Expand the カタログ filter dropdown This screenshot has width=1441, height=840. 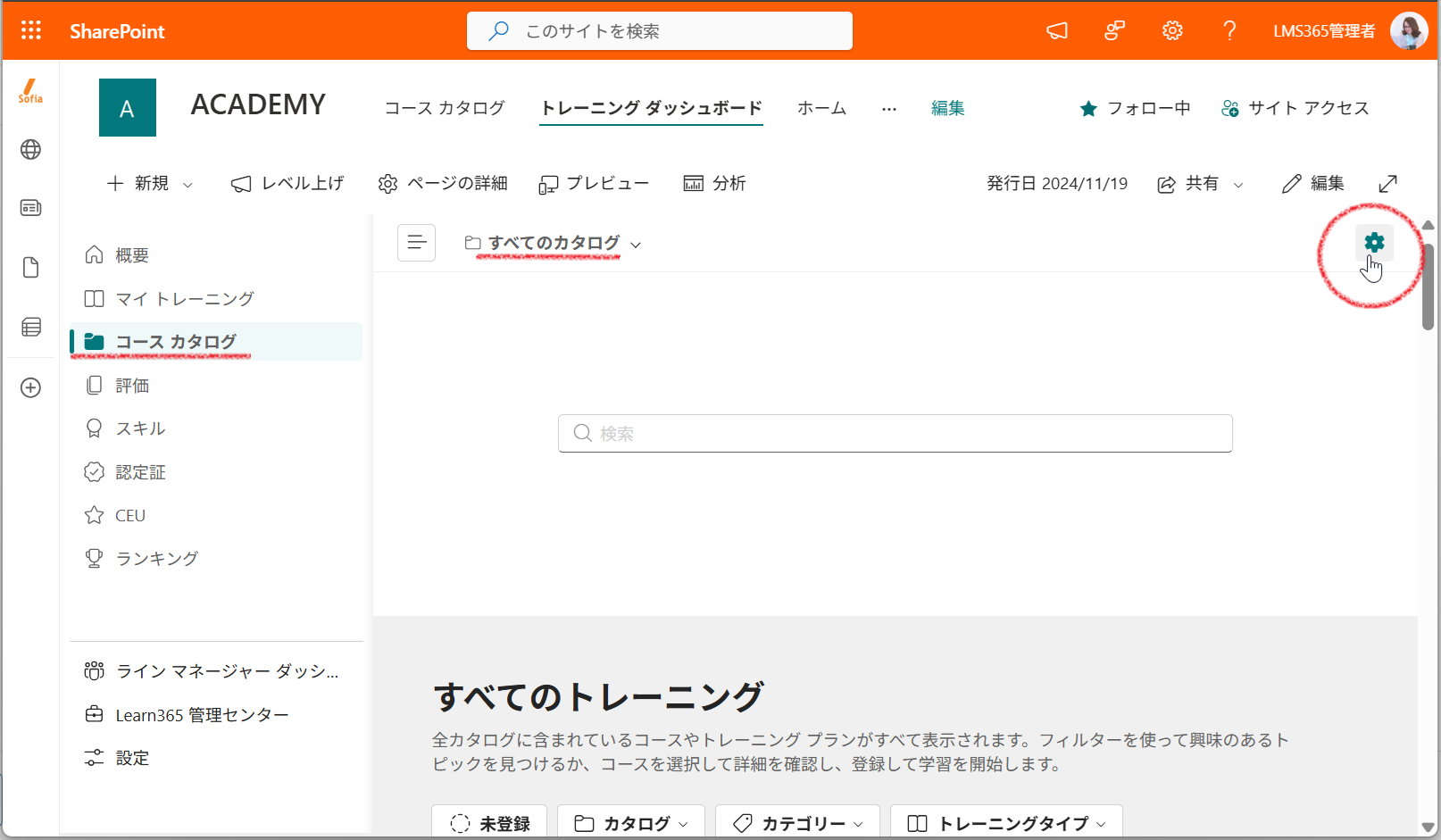(631, 822)
